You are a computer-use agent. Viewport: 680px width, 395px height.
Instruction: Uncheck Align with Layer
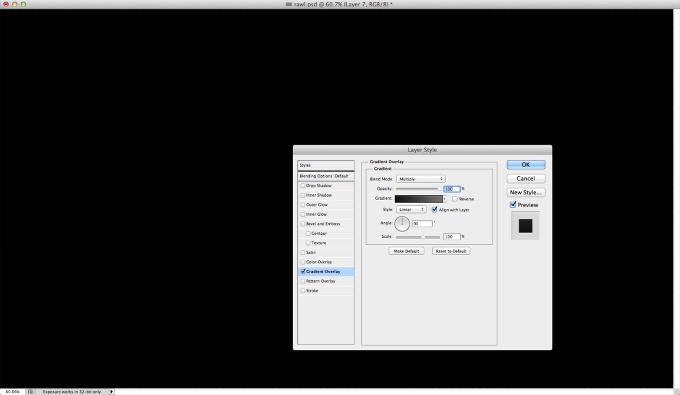434,209
